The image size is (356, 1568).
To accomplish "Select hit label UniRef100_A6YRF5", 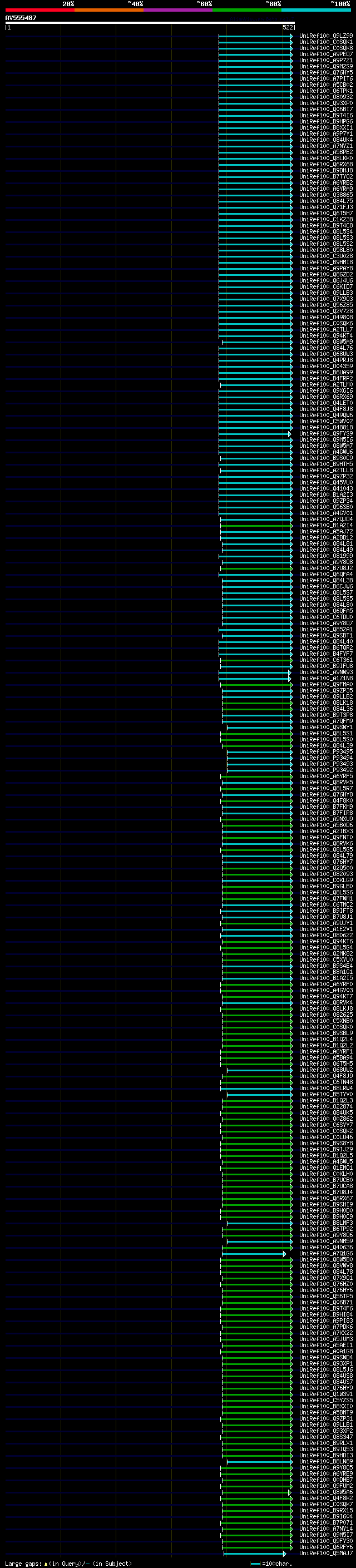I will coord(326,776).
